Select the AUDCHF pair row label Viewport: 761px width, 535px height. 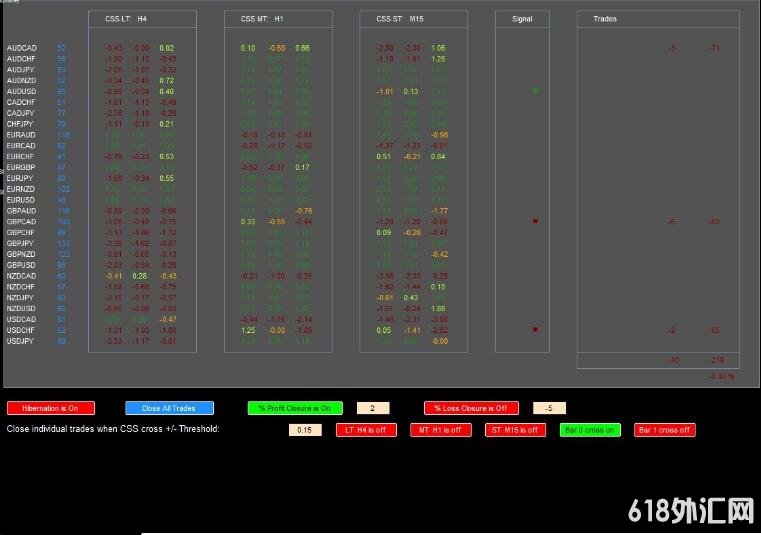coord(21,59)
